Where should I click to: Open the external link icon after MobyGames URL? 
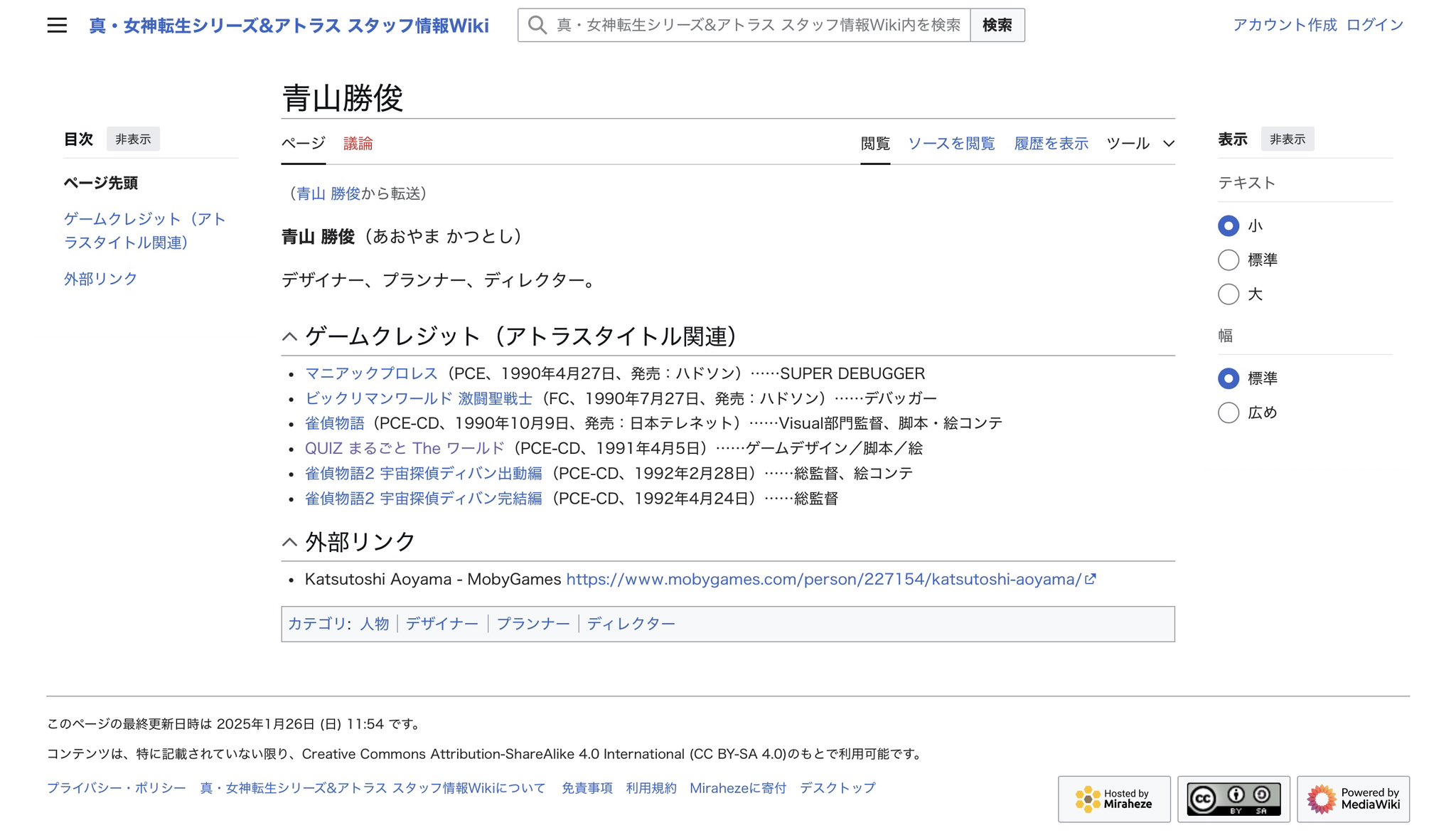click(1091, 579)
